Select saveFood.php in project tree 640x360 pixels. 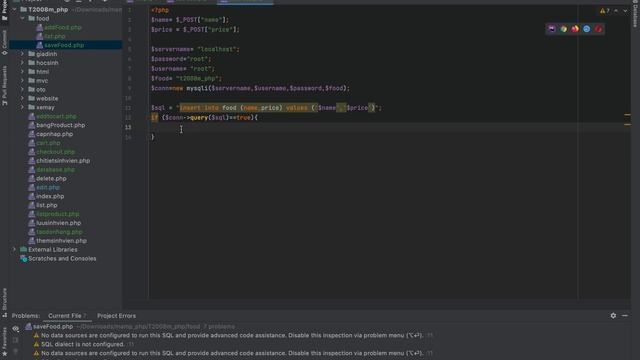[64, 45]
